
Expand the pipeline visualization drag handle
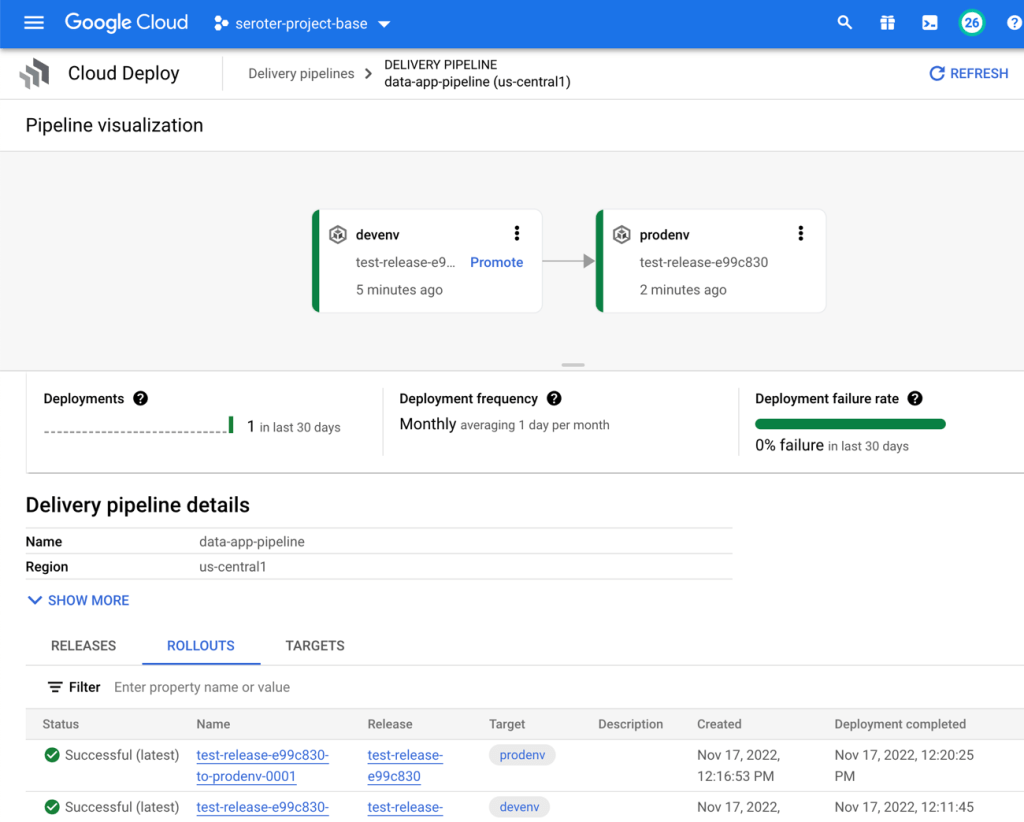point(572,364)
